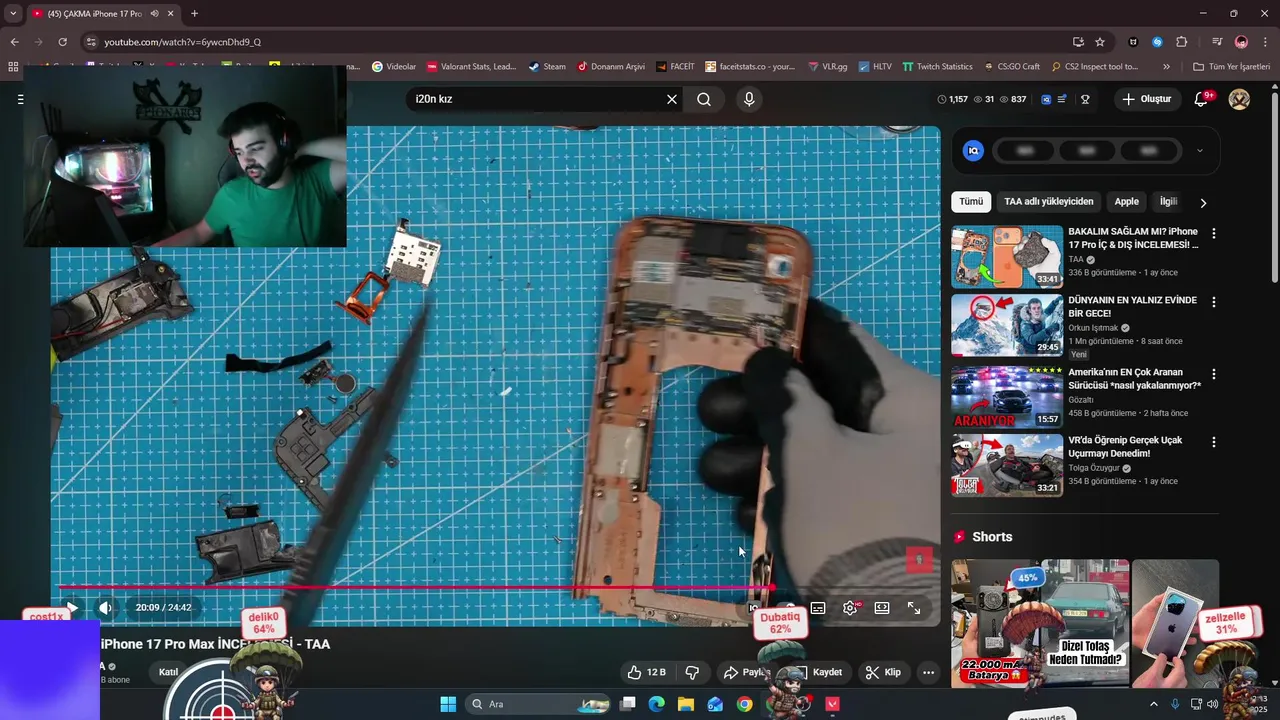Open 'BAKALIM SAĞLAM MI?' video thumbnail
Viewport: 1280px width, 720px height.
pyautogui.click(x=1007, y=256)
